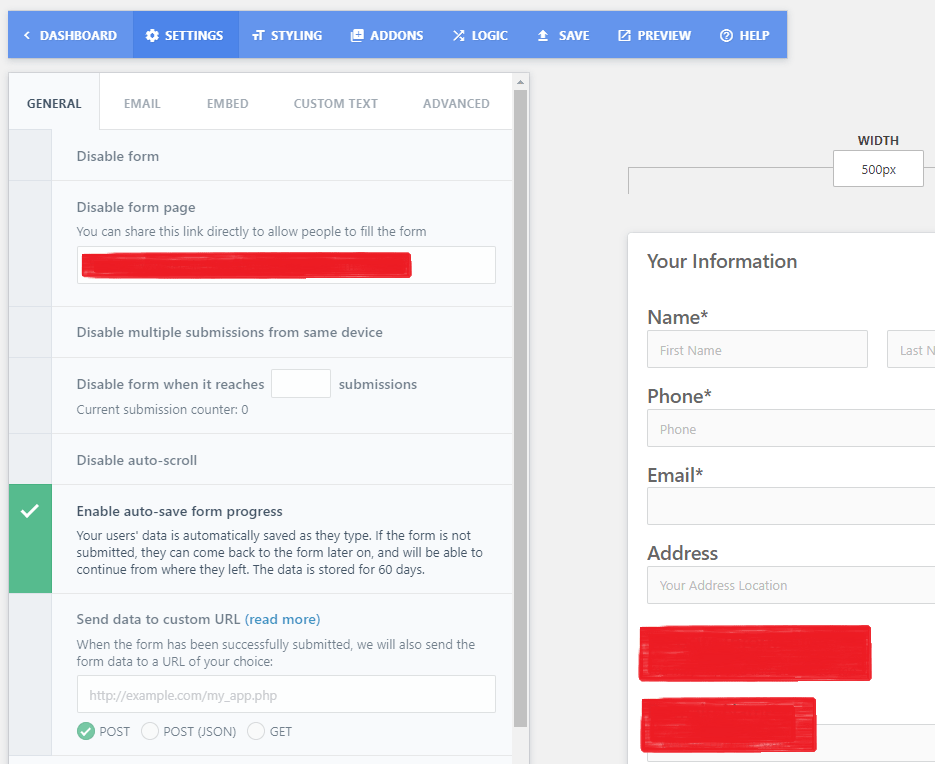Click the Last Name field

911,349
